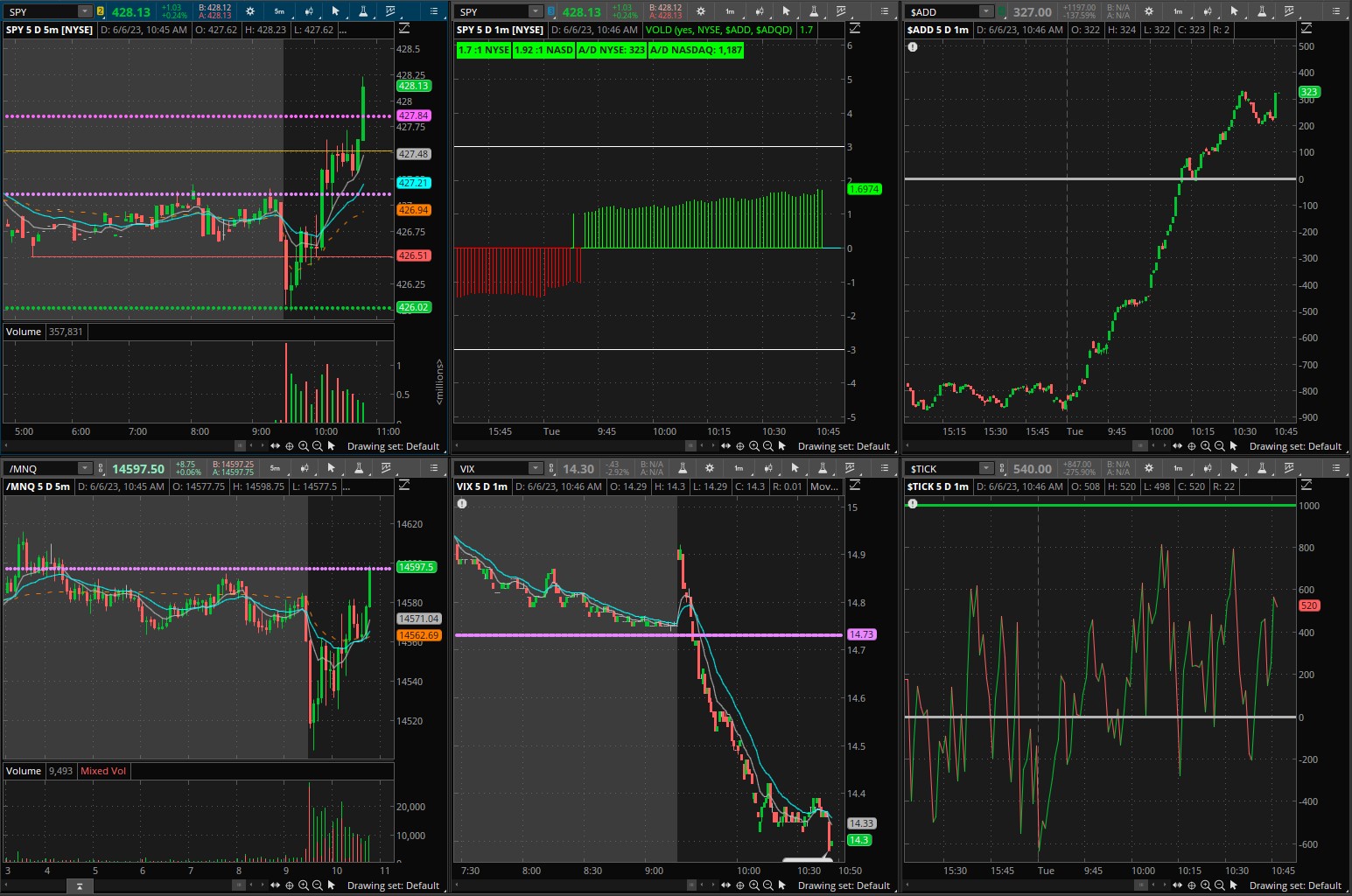Open the 1m timeframe button in VIX panel
Screen dimensions: 1352x896
tap(739, 468)
